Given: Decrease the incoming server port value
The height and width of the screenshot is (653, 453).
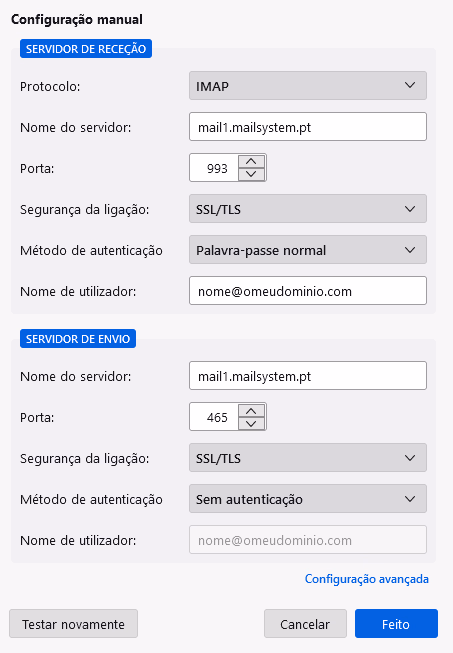Looking at the screenshot, I should coord(251,174).
